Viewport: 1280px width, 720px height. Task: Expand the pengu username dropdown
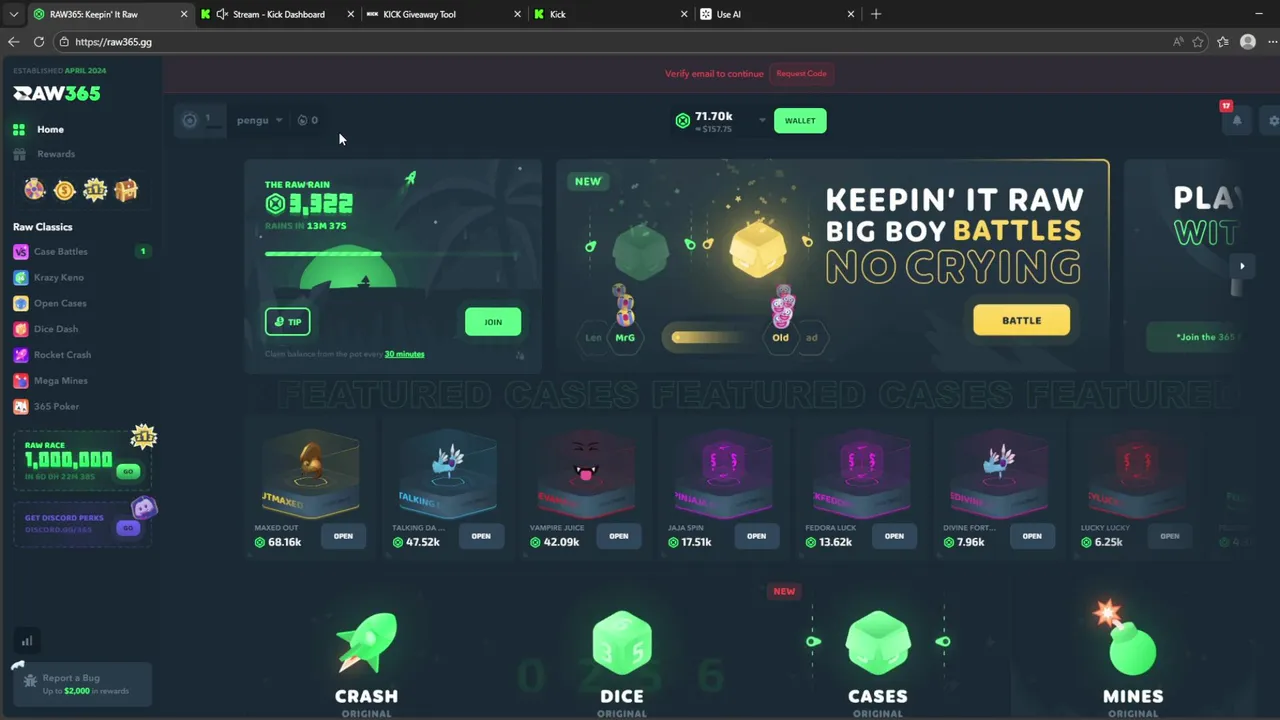pos(279,120)
